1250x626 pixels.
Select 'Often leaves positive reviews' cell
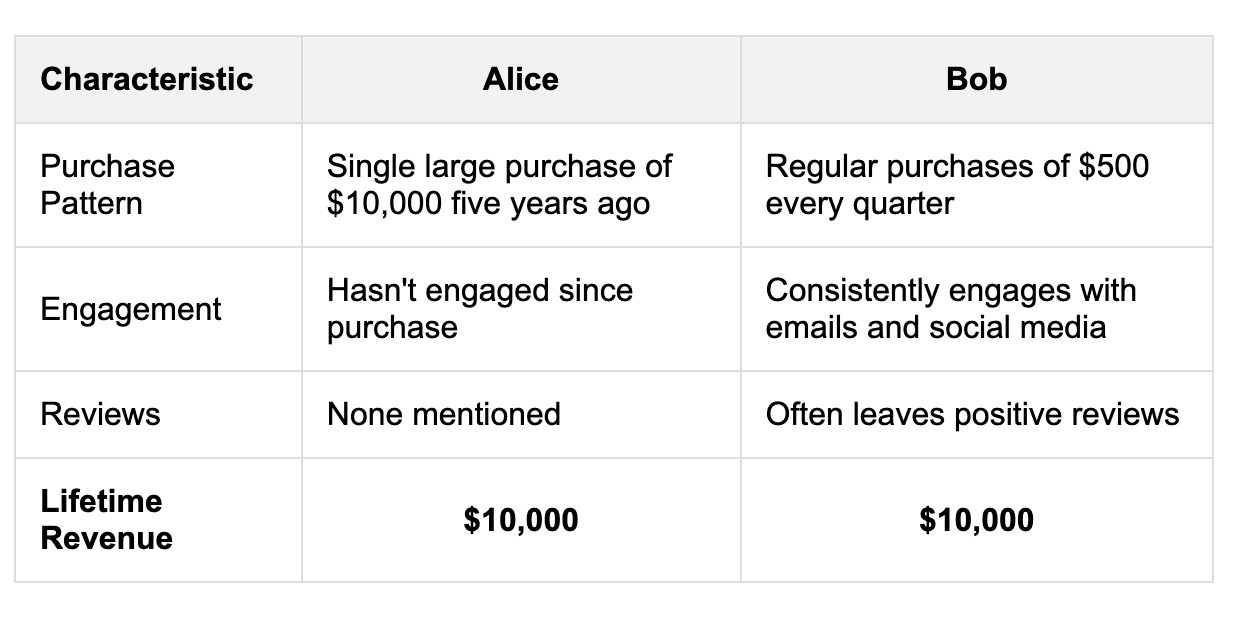(x=976, y=414)
